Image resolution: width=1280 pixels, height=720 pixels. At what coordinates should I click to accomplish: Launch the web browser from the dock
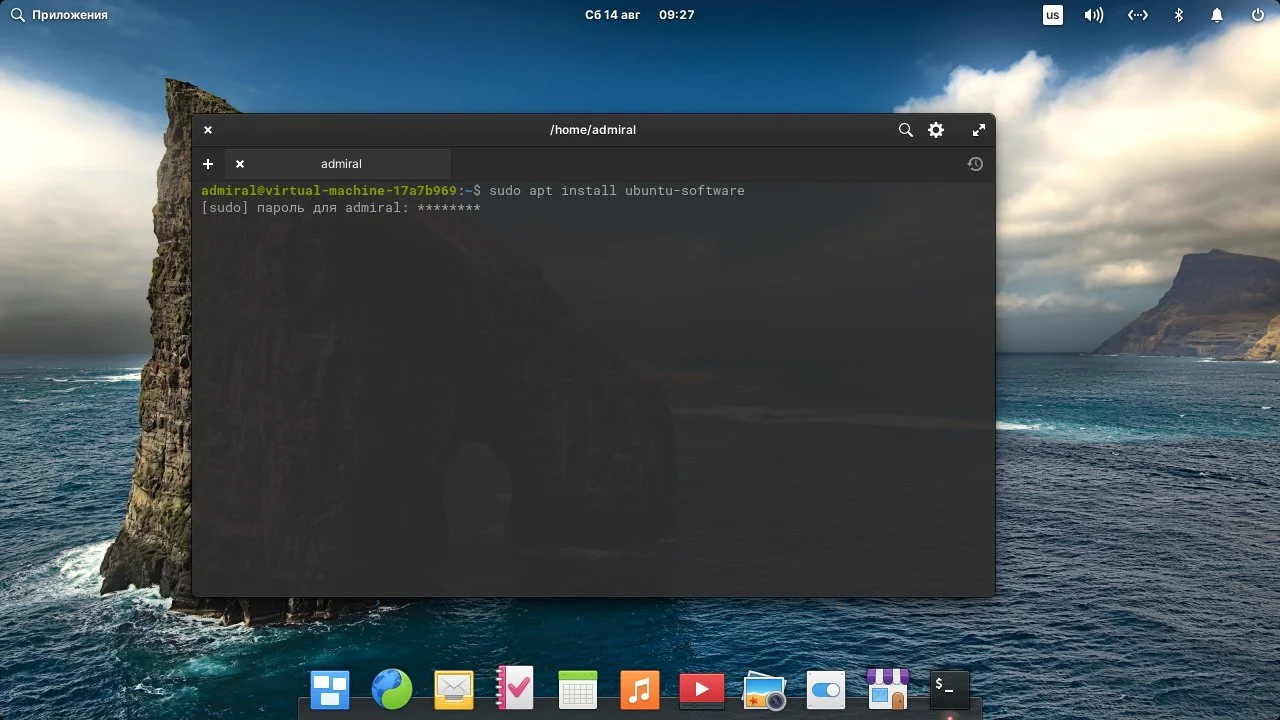click(392, 689)
